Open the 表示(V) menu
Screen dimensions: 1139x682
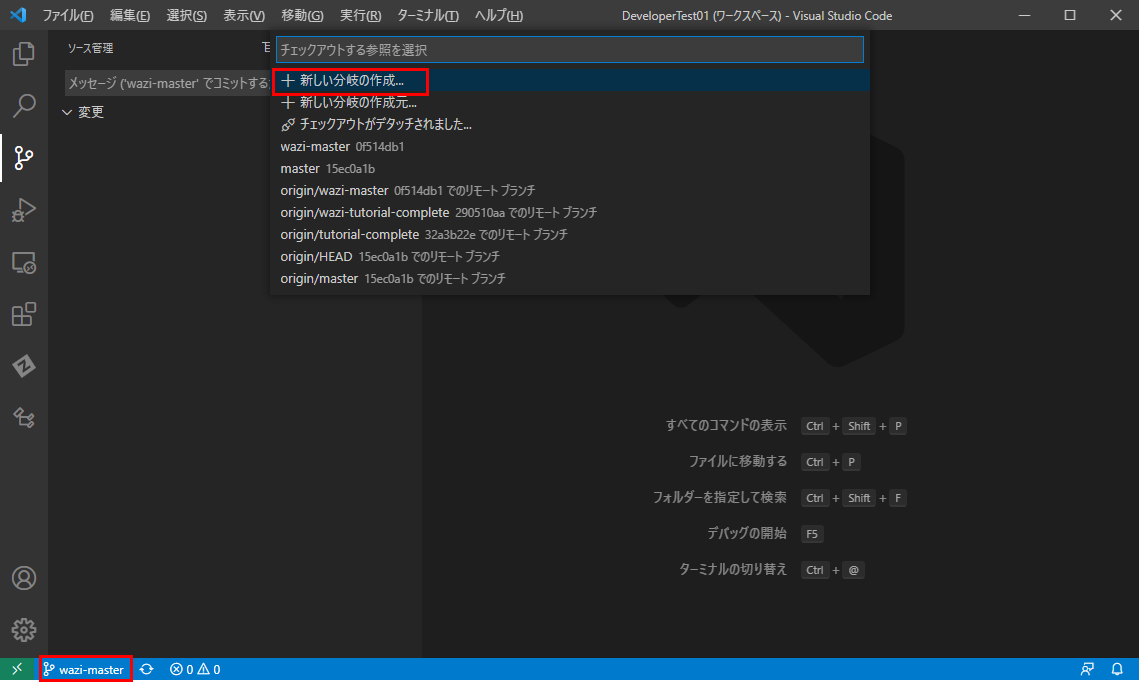(x=243, y=15)
